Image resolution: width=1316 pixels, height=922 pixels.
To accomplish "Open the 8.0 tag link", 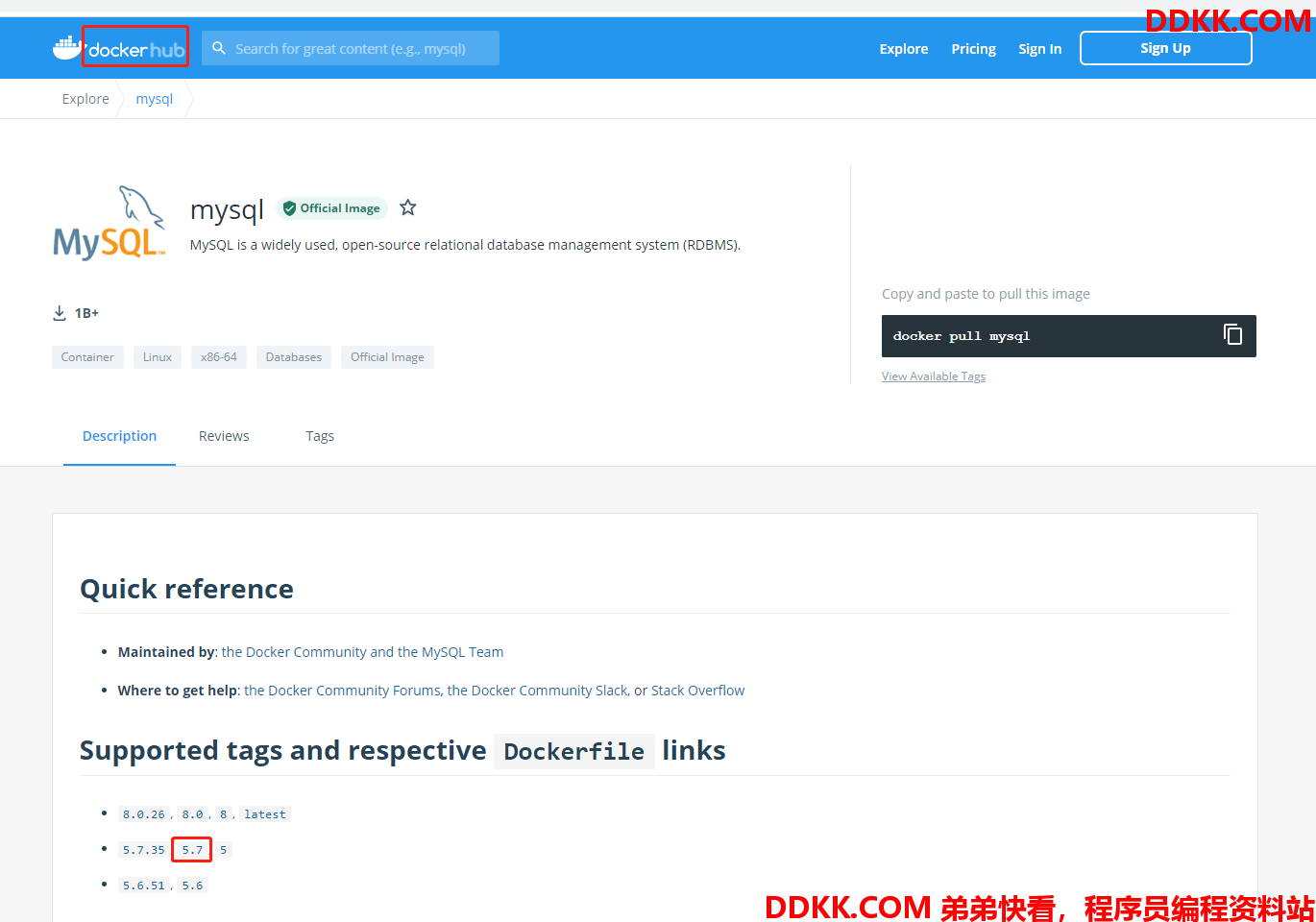I will pos(192,814).
